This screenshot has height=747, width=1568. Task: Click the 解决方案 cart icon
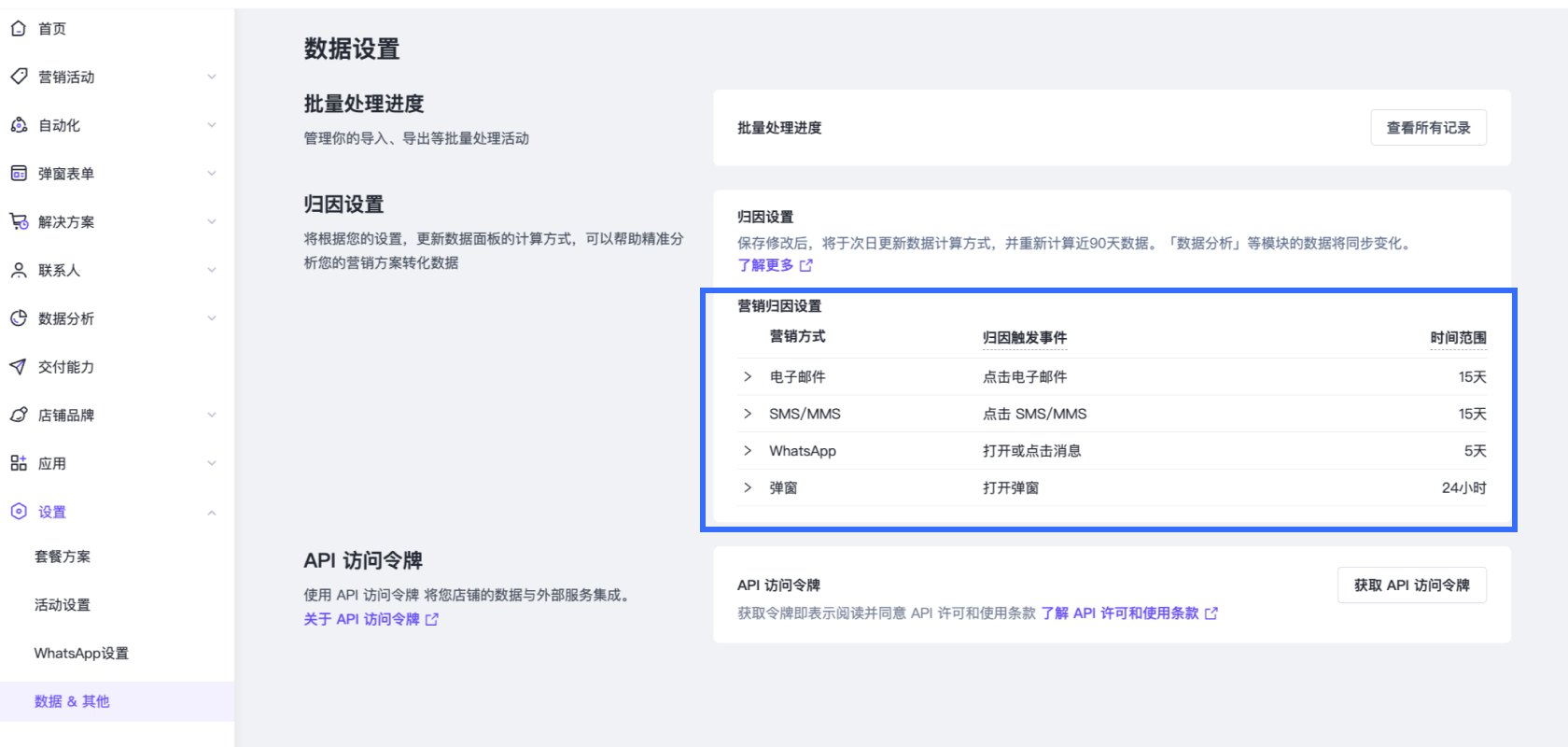18,221
